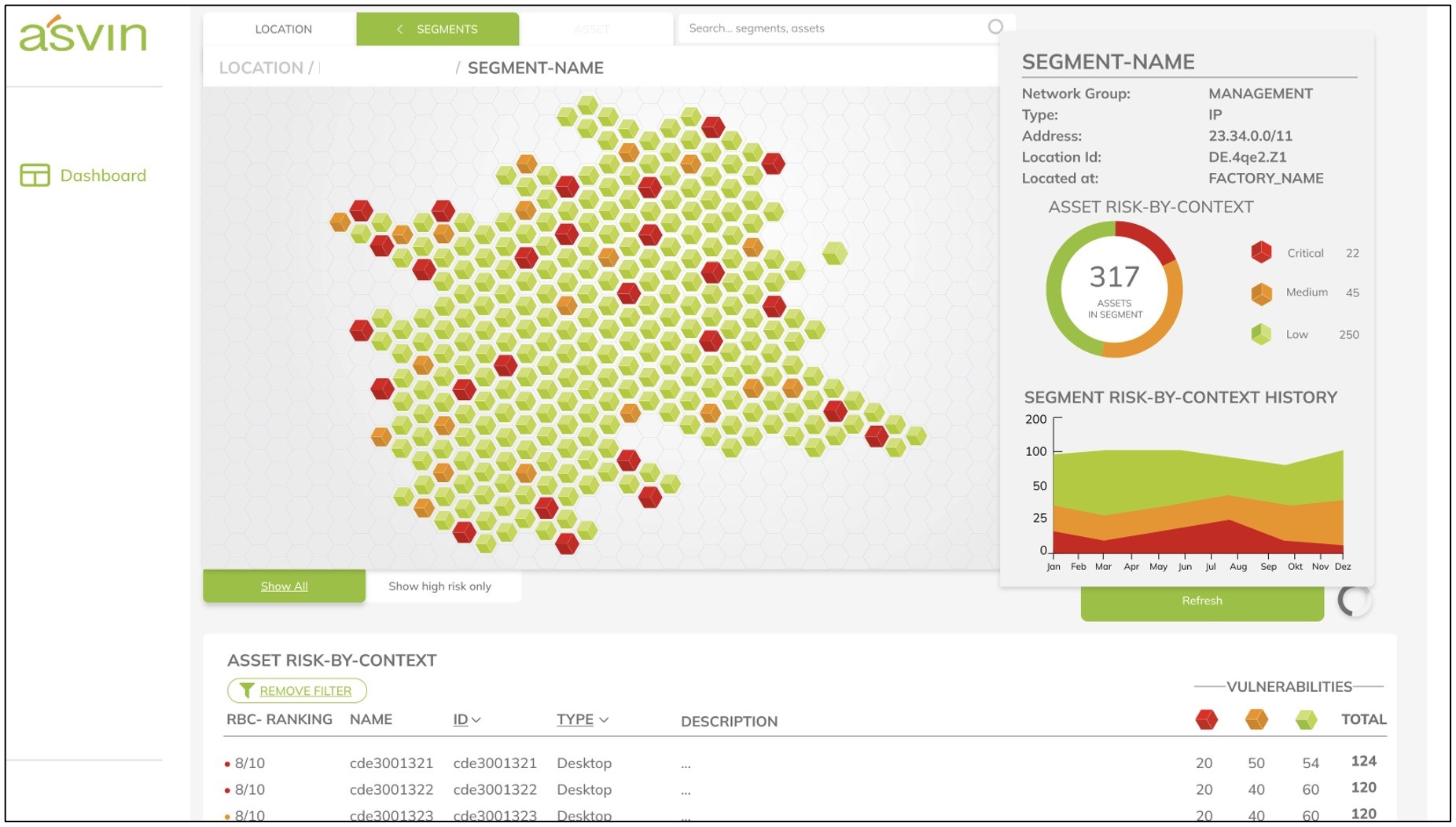Click back chevron on Segments tab
1456x827 pixels.
(399, 29)
